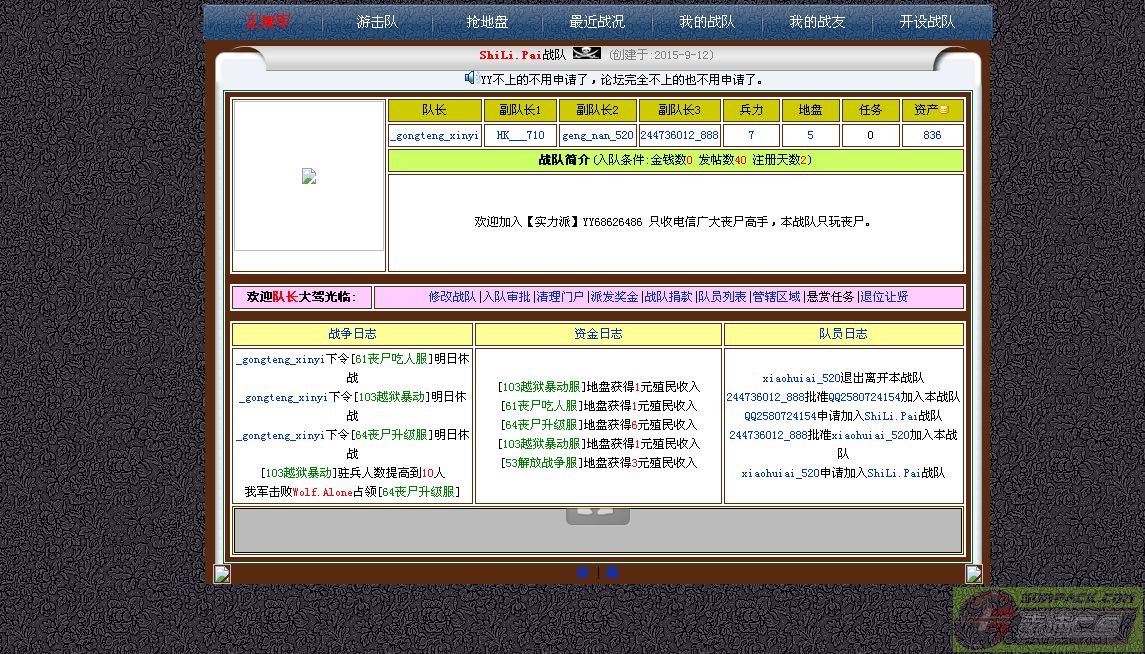1145x654 pixels.
Task: Go to the 最近战况 tab
Action: point(597,22)
